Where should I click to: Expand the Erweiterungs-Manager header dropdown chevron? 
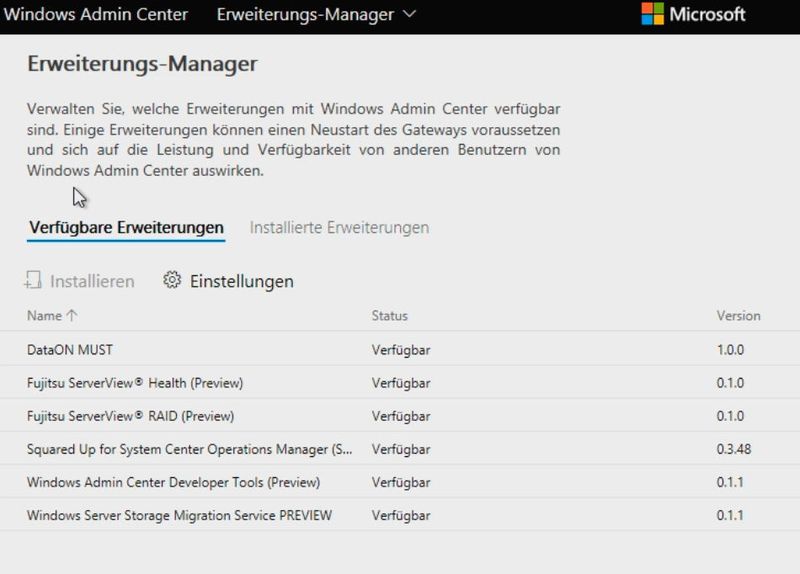[x=410, y=14]
